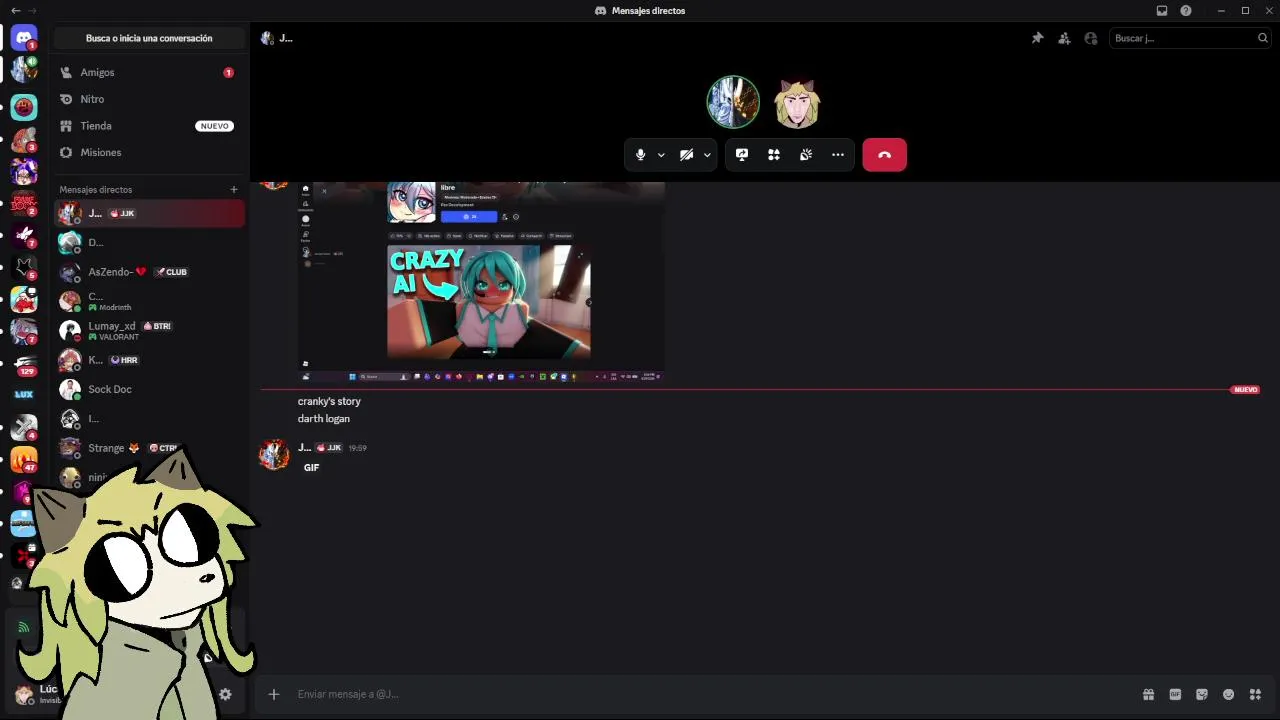Turn on the camera in the call

pos(686,155)
